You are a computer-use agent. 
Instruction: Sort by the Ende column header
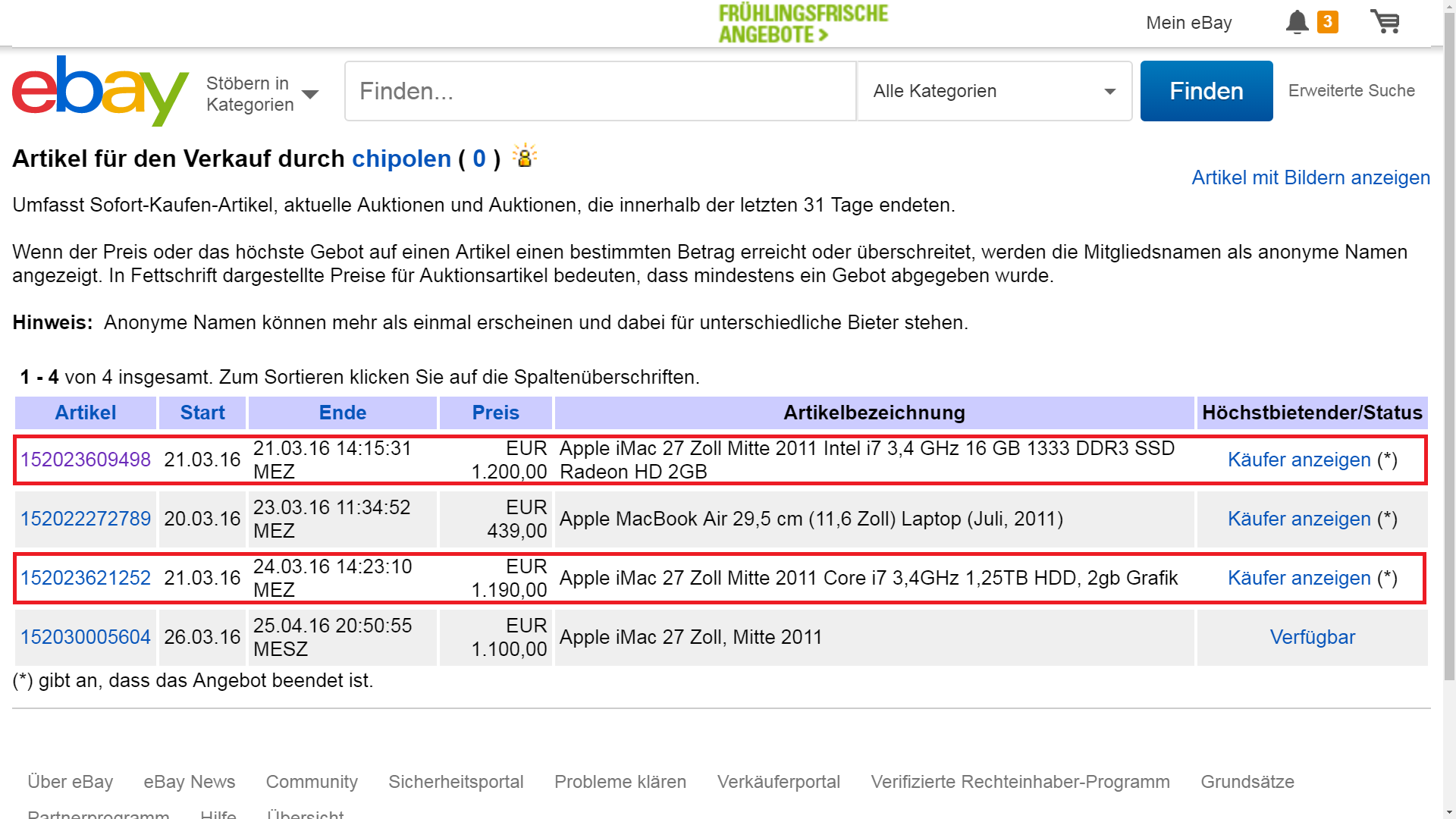[x=343, y=413]
